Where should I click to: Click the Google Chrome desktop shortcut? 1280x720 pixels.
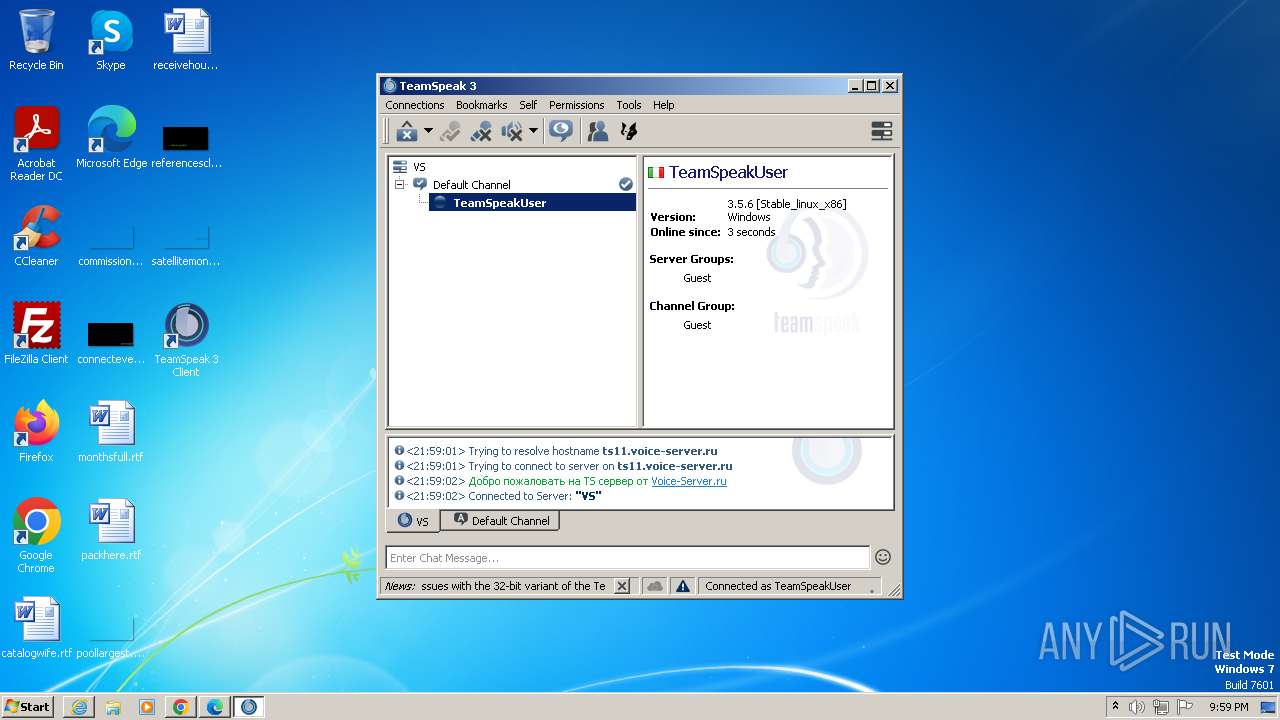point(36,536)
